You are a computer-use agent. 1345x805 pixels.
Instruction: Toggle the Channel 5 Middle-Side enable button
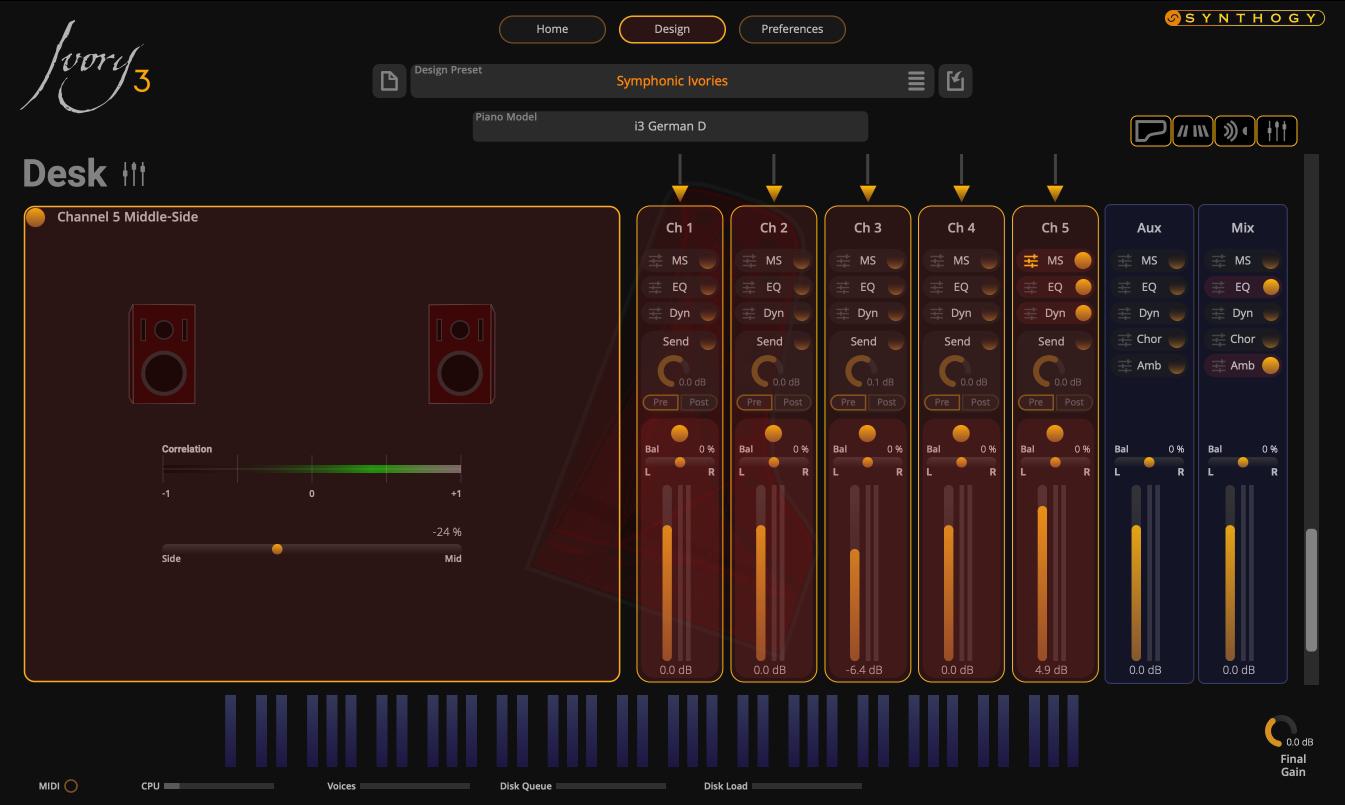pyautogui.click(x=36, y=217)
